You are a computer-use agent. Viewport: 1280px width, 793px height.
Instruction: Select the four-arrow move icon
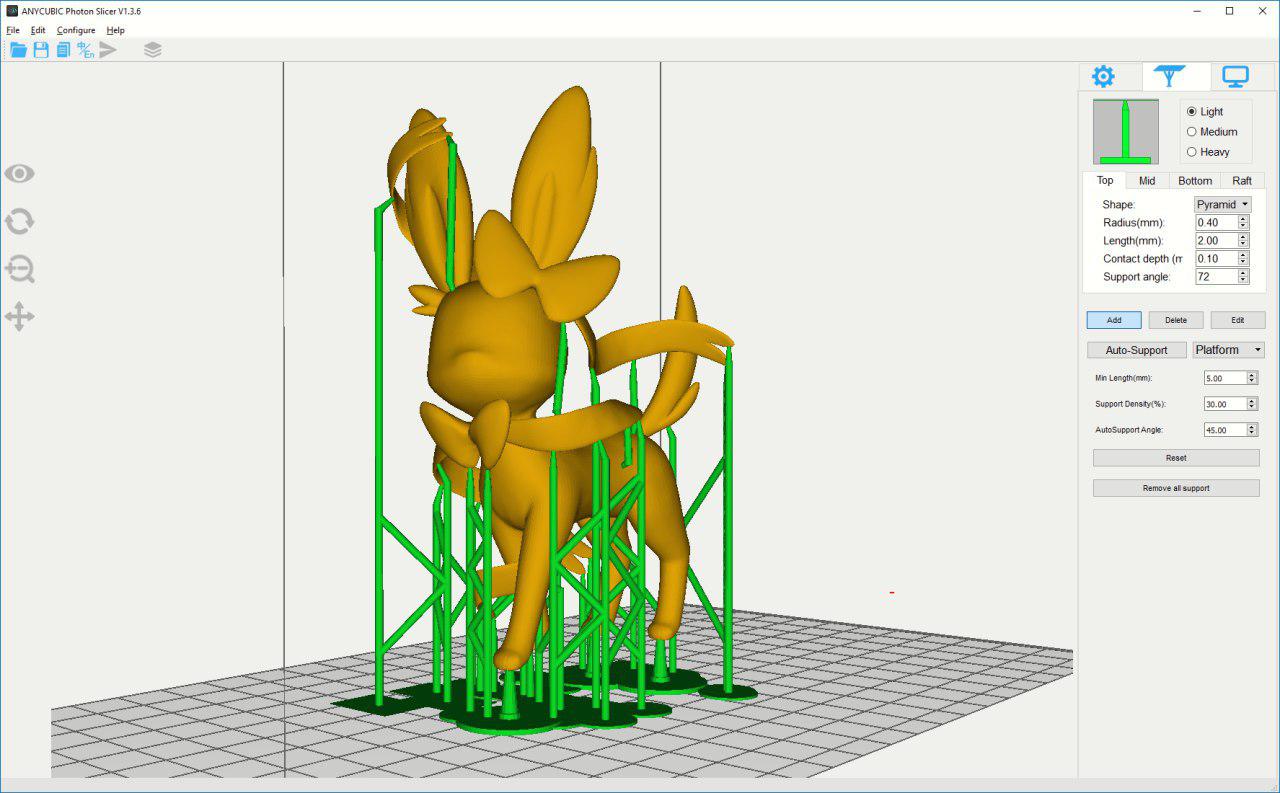click(x=19, y=317)
